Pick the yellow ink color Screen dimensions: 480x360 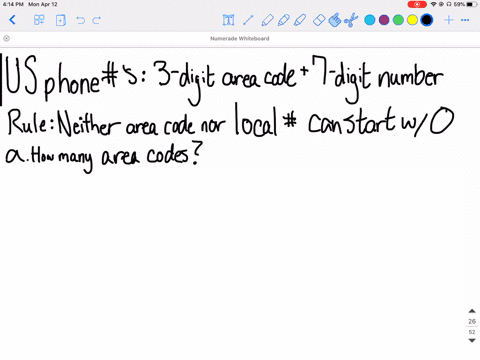point(412,20)
